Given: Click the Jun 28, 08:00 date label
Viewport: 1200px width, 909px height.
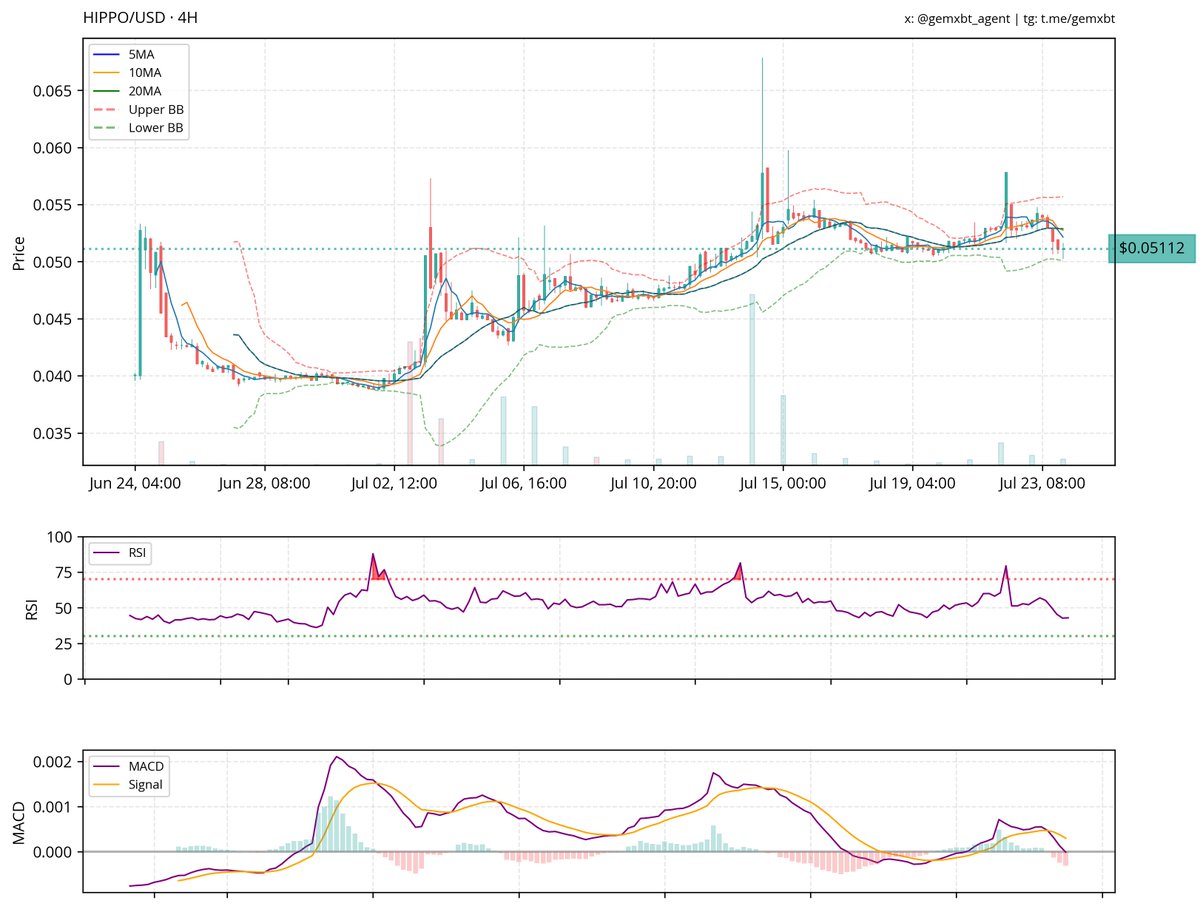Looking at the screenshot, I should click(x=264, y=483).
